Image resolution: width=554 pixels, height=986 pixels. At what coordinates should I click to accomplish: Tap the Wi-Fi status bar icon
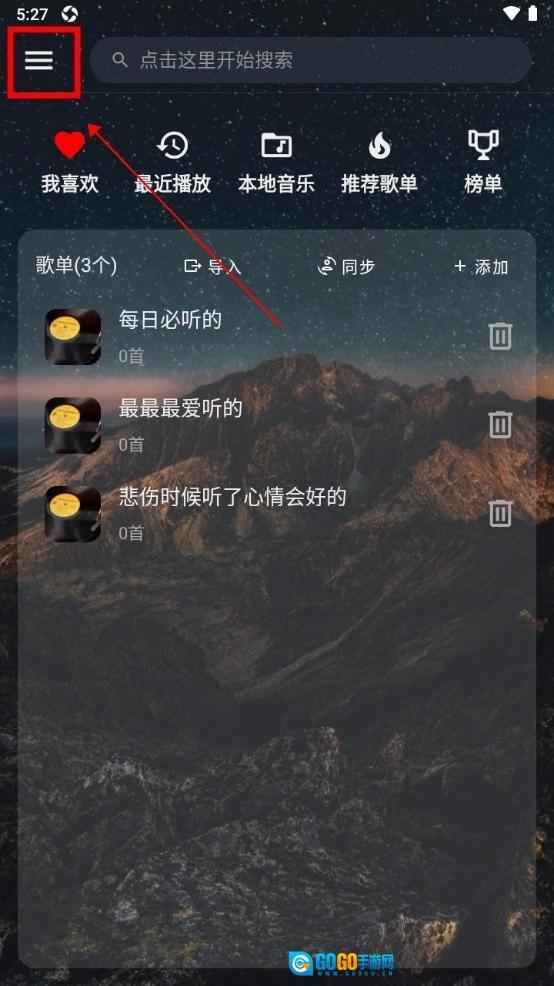(x=512, y=13)
